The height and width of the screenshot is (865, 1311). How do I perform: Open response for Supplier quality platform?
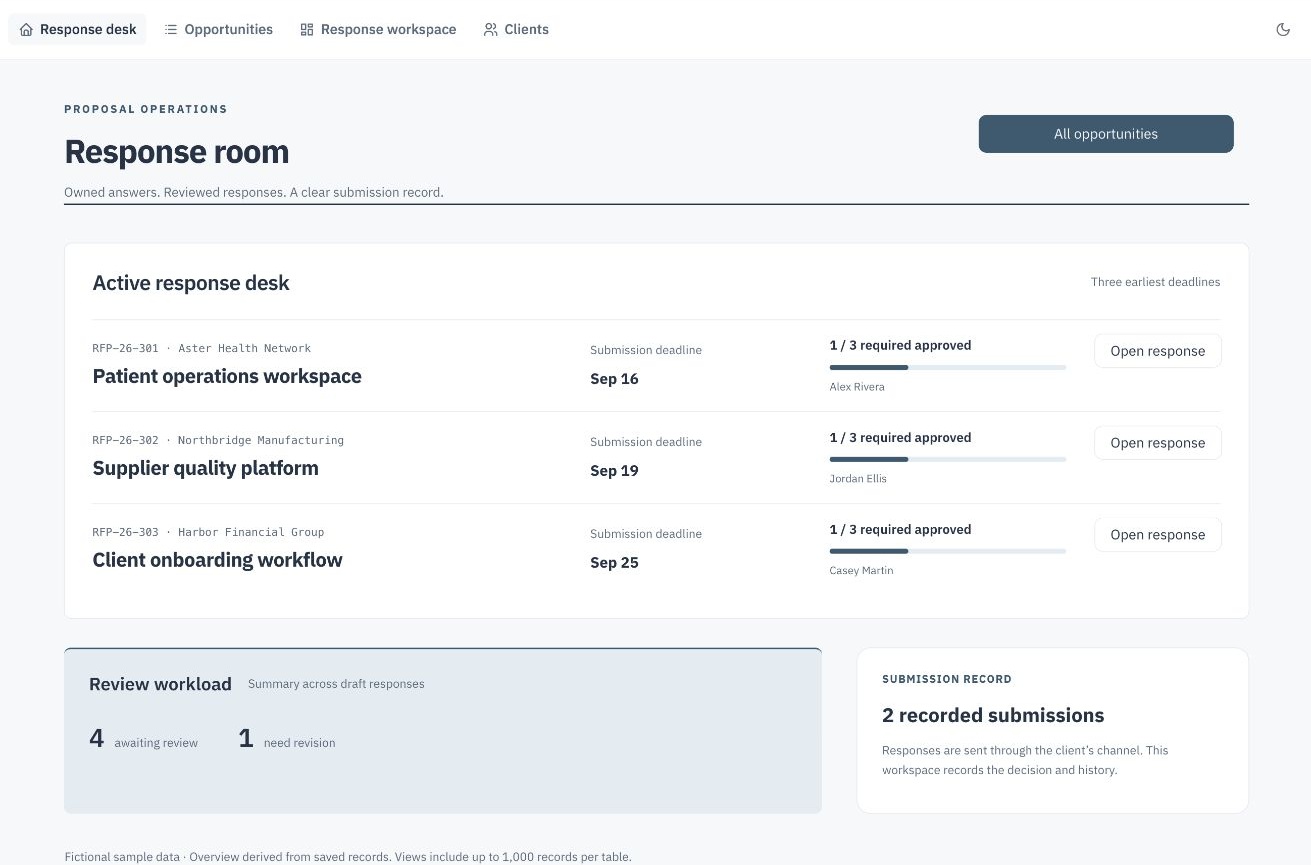point(1158,443)
